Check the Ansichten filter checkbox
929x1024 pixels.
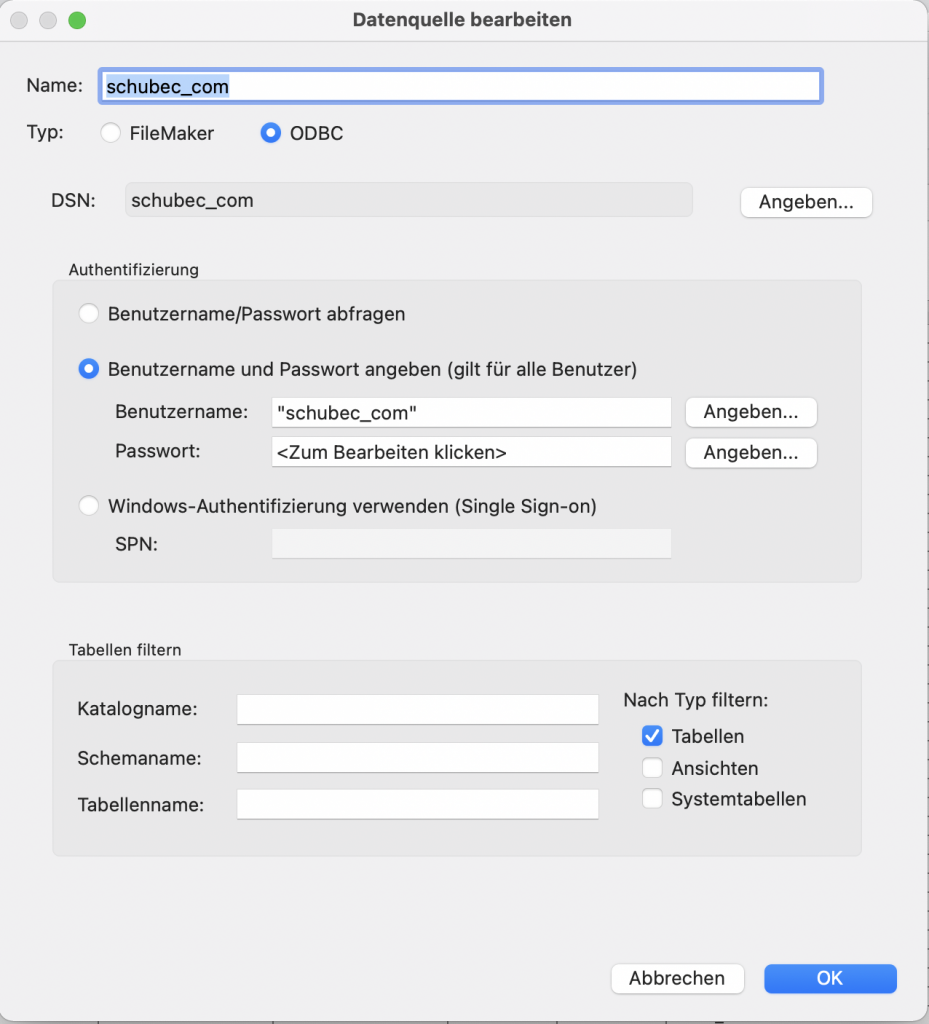coord(652,767)
